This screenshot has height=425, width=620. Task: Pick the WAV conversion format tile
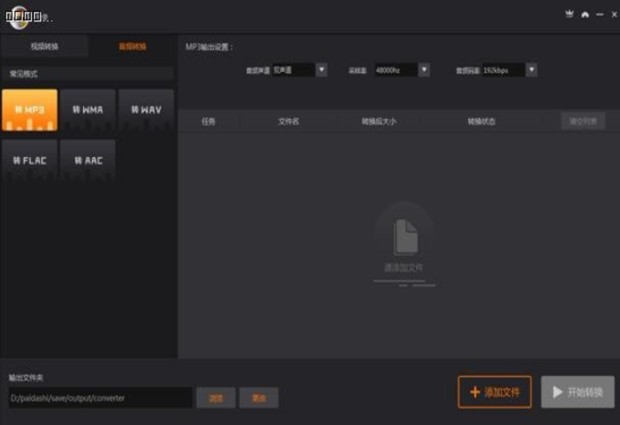click(x=145, y=110)
